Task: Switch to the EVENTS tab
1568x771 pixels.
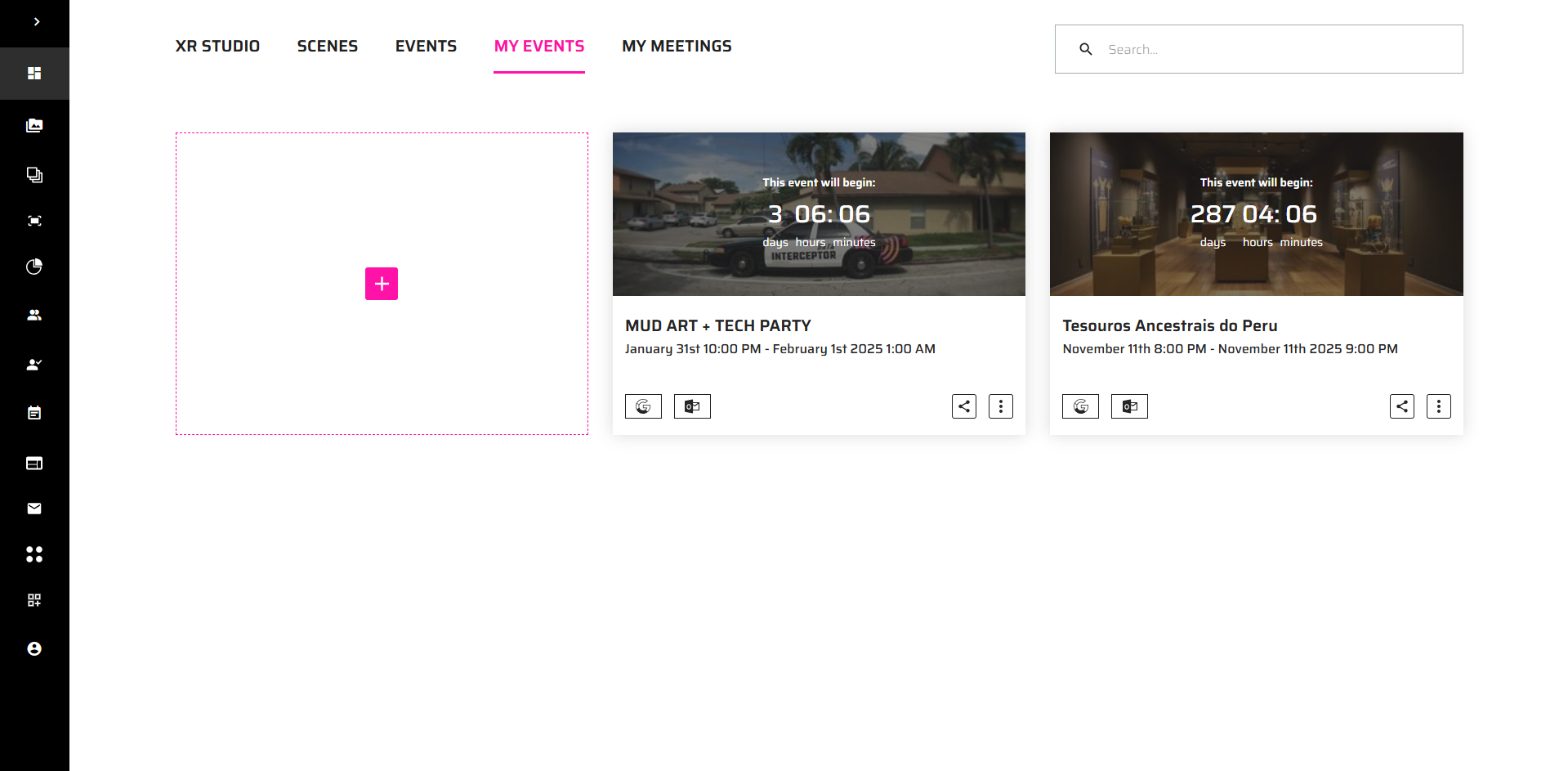Action: 426,47
